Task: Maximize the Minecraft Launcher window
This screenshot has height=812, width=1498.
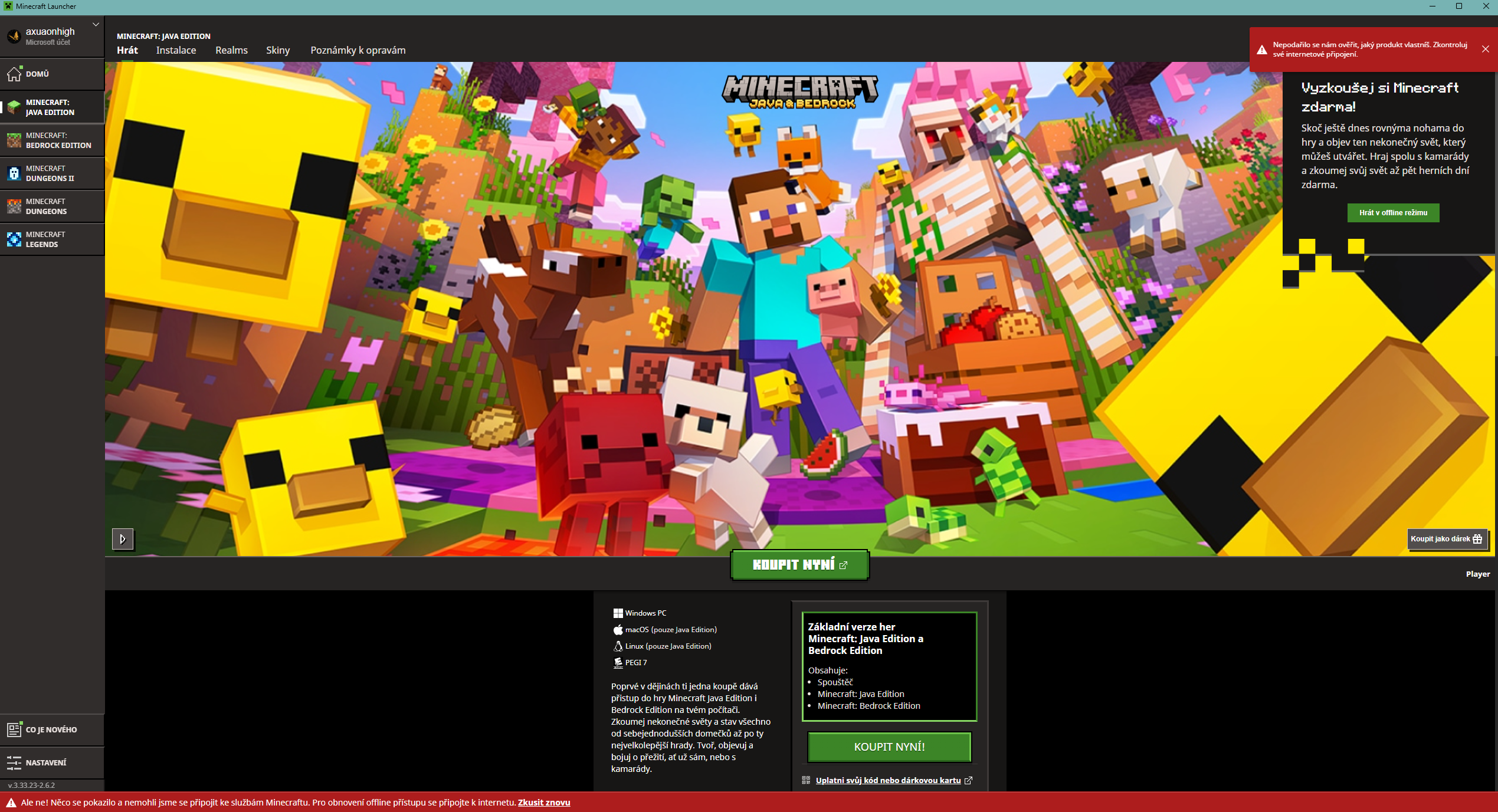Action: coord(1458,6)
